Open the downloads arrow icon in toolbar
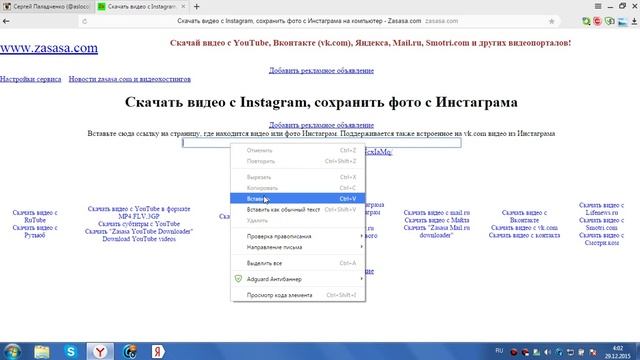Screen dimensions: 640x360 click(x=634, y=22)
